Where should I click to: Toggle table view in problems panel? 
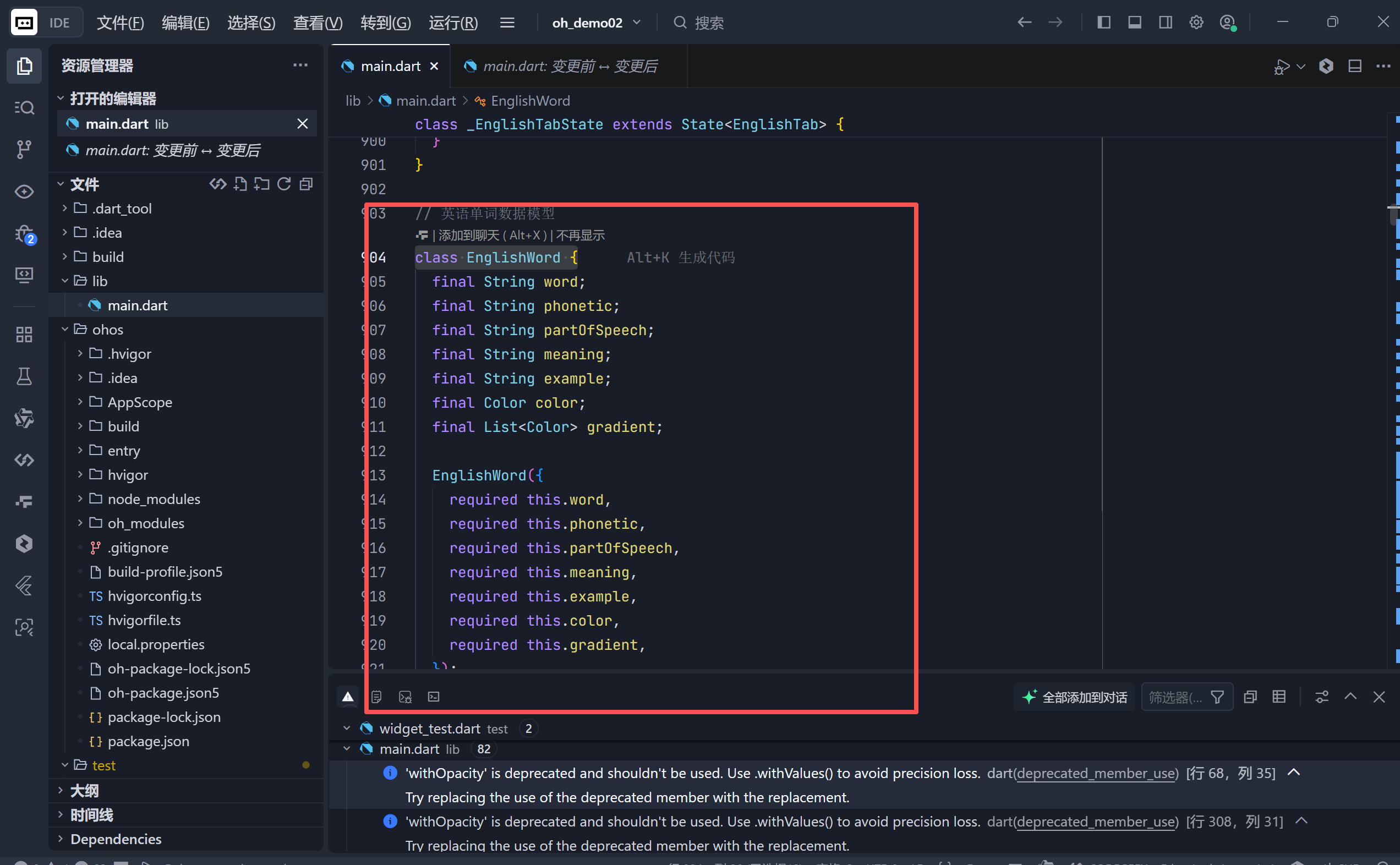click(1279, 697)
